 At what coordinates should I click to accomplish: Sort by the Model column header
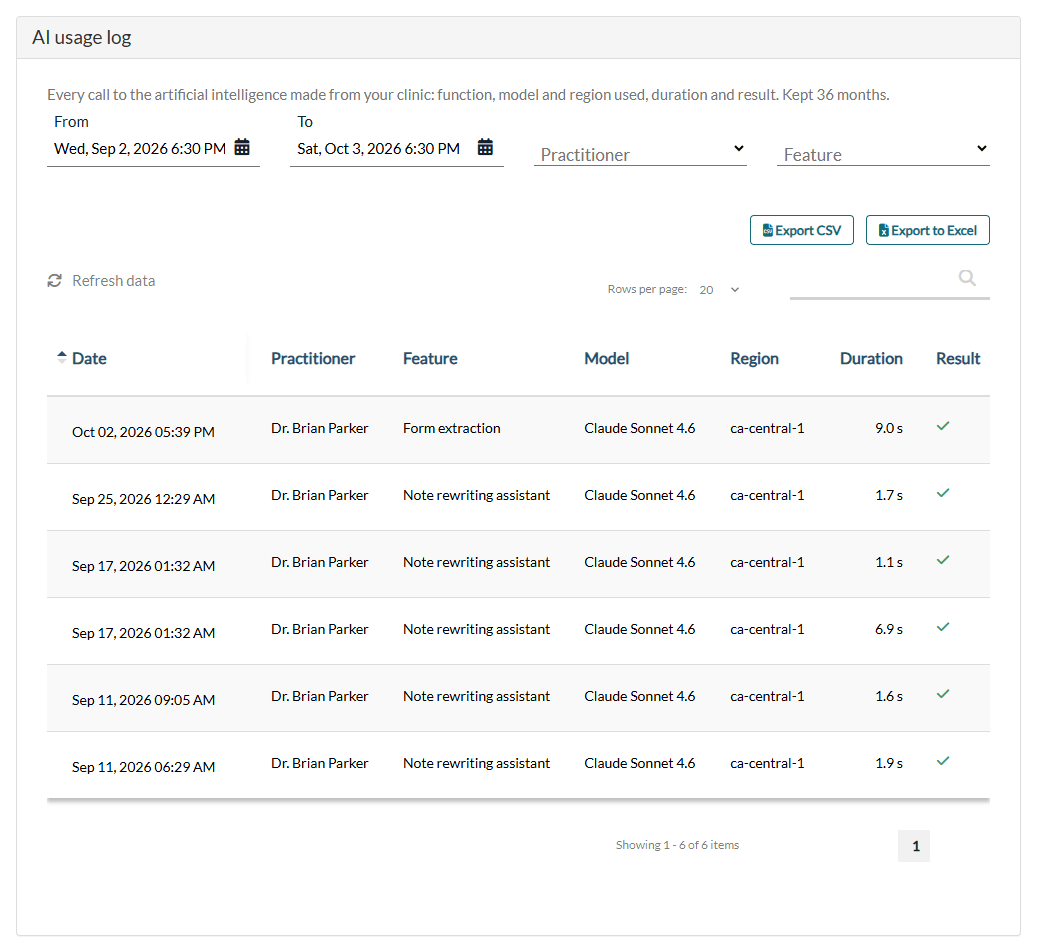point(606,358)
